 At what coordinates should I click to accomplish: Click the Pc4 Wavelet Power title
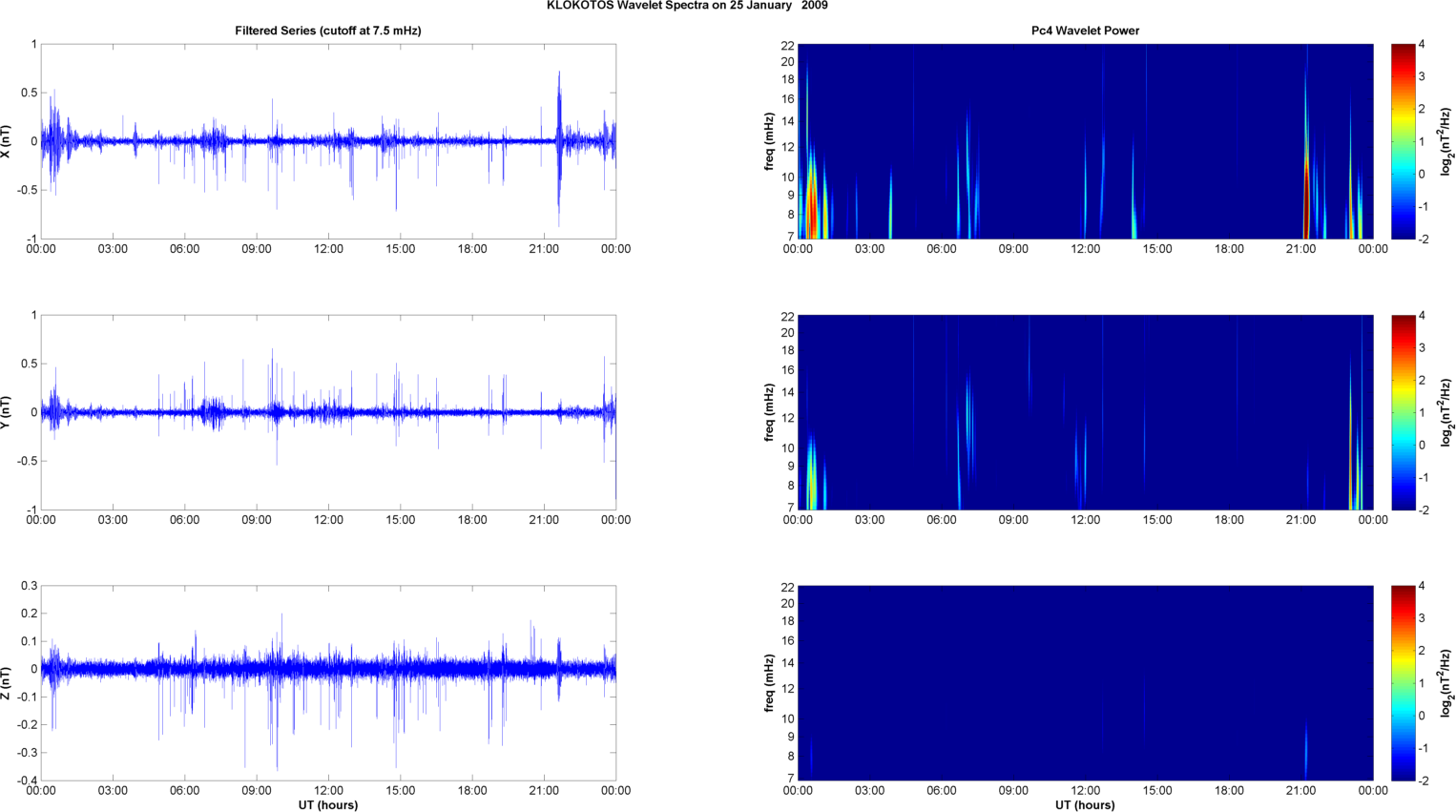coord(1085,31)
